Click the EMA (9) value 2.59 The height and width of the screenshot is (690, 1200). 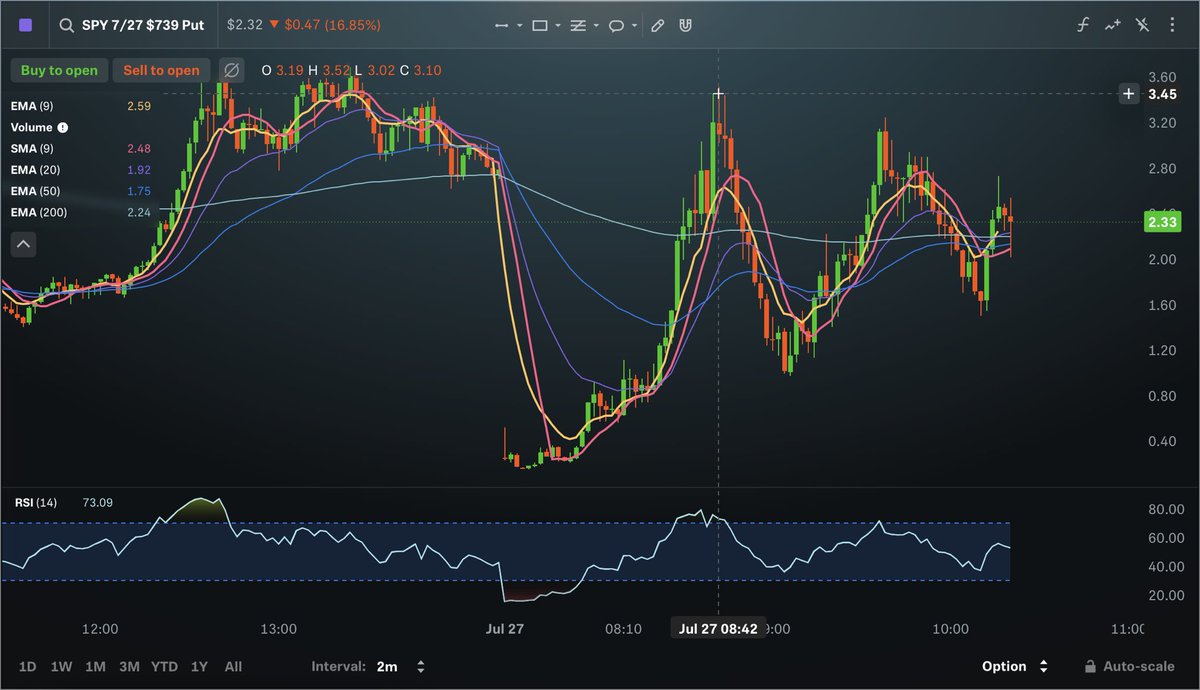point(139,106)
